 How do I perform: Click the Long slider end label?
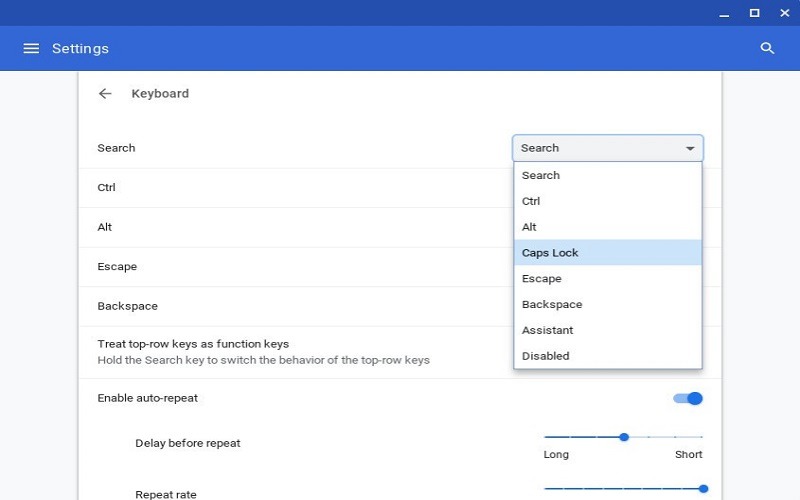click(556, 455)
